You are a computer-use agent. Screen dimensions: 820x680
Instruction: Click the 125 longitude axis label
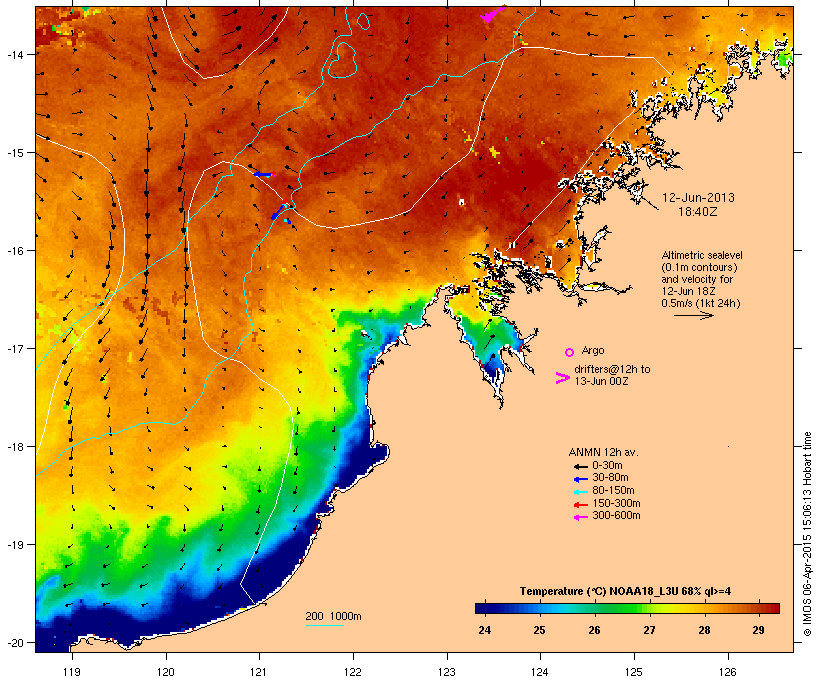click(634, 672)
